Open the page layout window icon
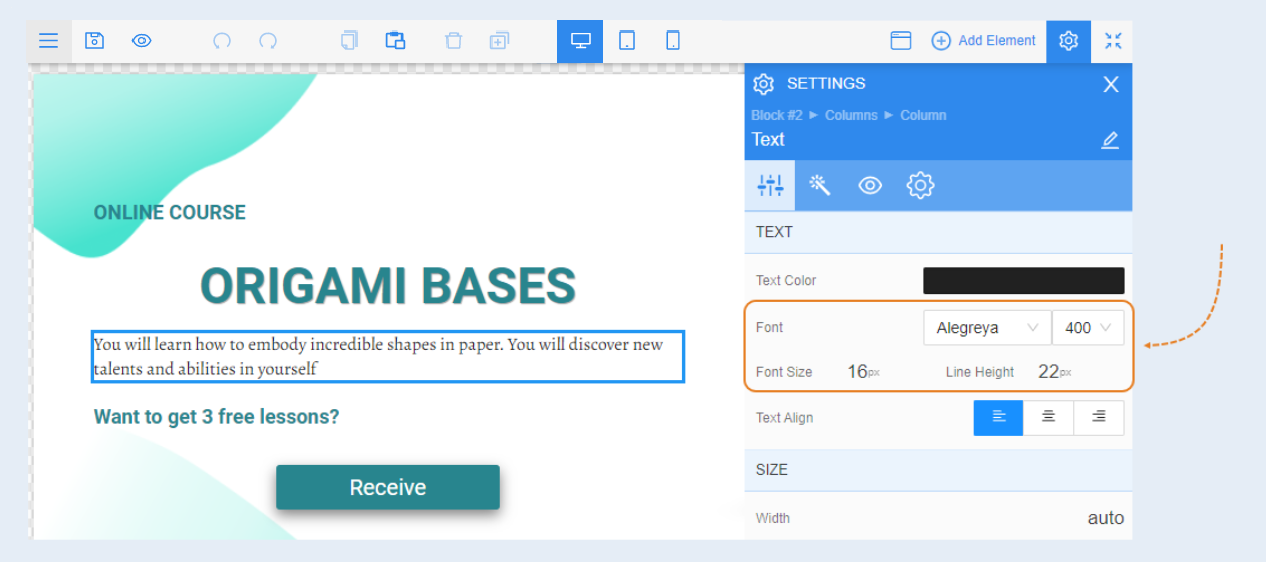Viewport: 1266px width, 562px height. (x=901, y=41)
